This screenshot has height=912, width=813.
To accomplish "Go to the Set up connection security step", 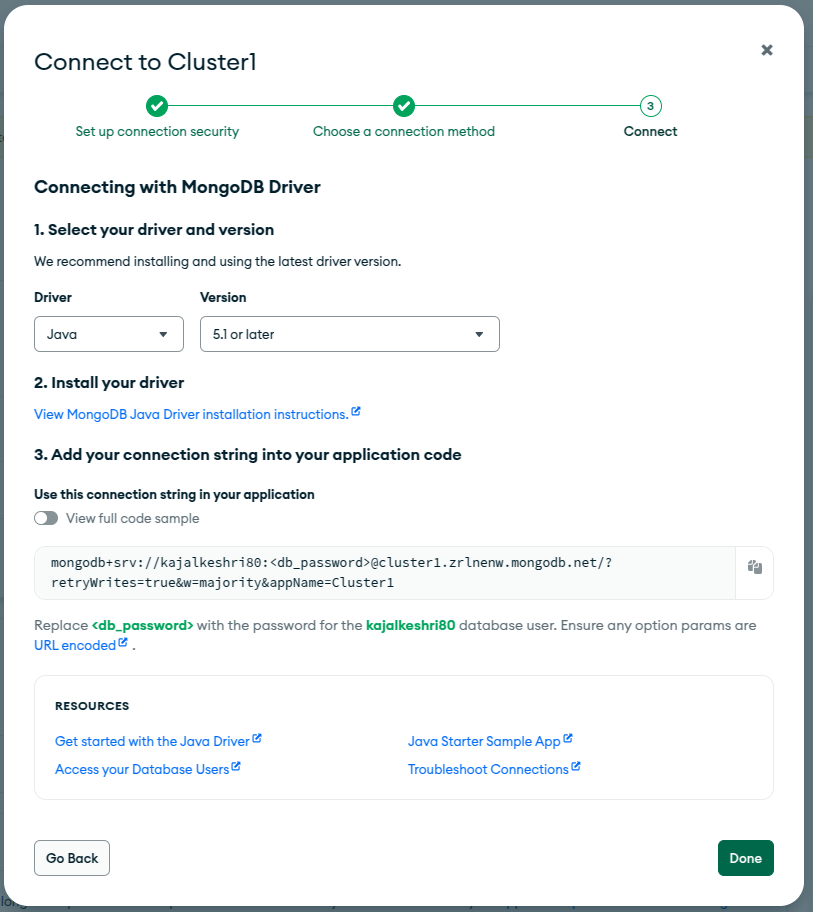I will pyautogui.click(x=157, y=131).
